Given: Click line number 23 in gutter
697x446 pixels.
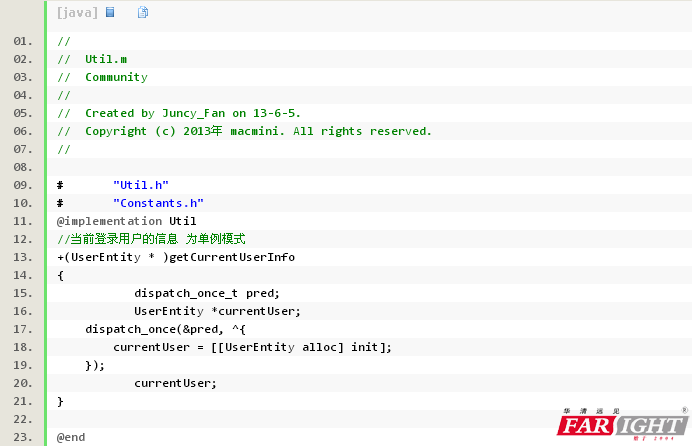Looking at the screenshot, I should coord(24,437).
